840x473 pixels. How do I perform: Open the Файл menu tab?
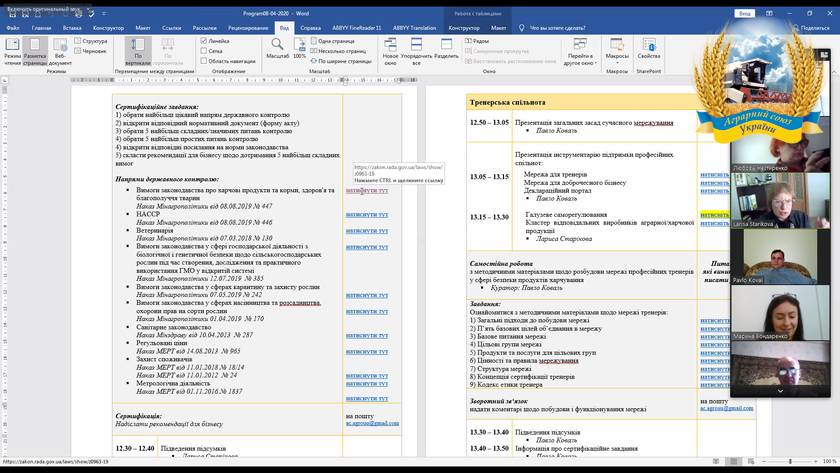pos(13,28)
